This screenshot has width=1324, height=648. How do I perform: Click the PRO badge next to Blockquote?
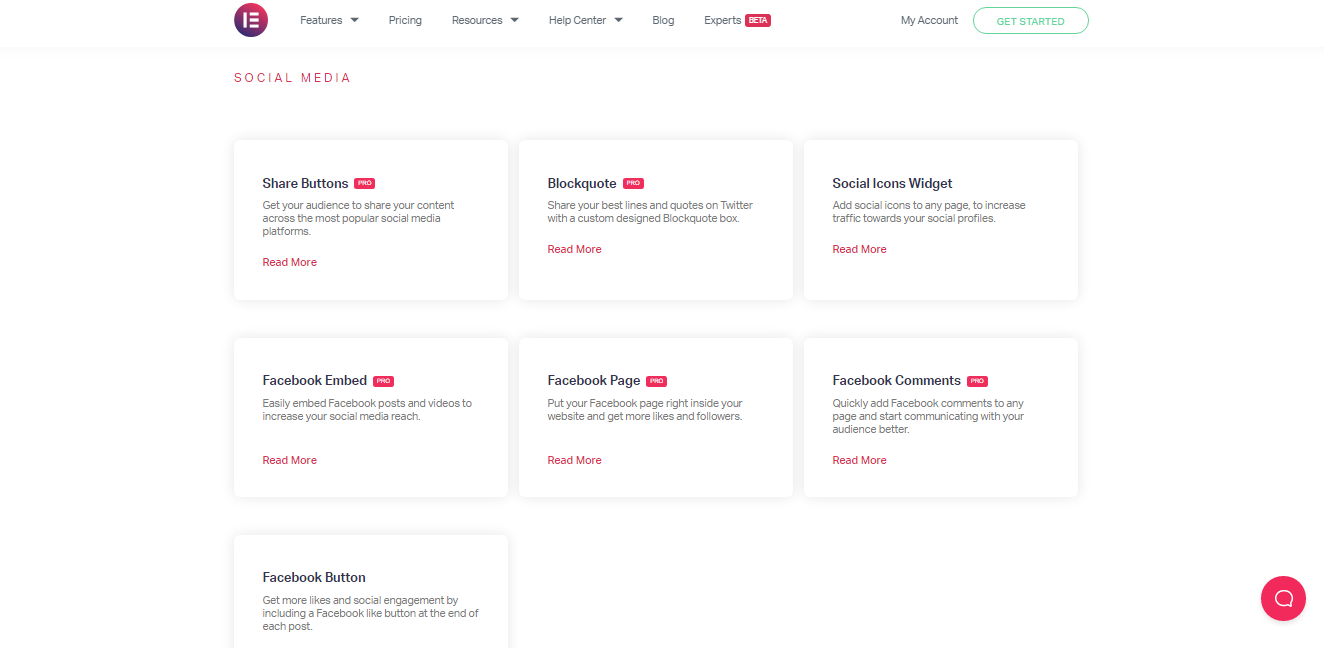pyautogui.click(x=633, y=184)
